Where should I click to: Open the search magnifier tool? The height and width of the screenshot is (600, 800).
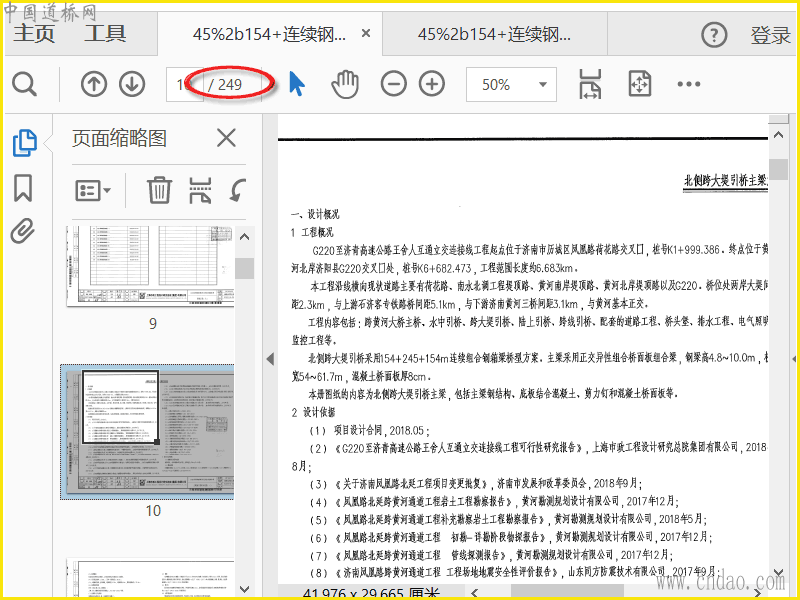pyautogui.click(x=24, y=84)
